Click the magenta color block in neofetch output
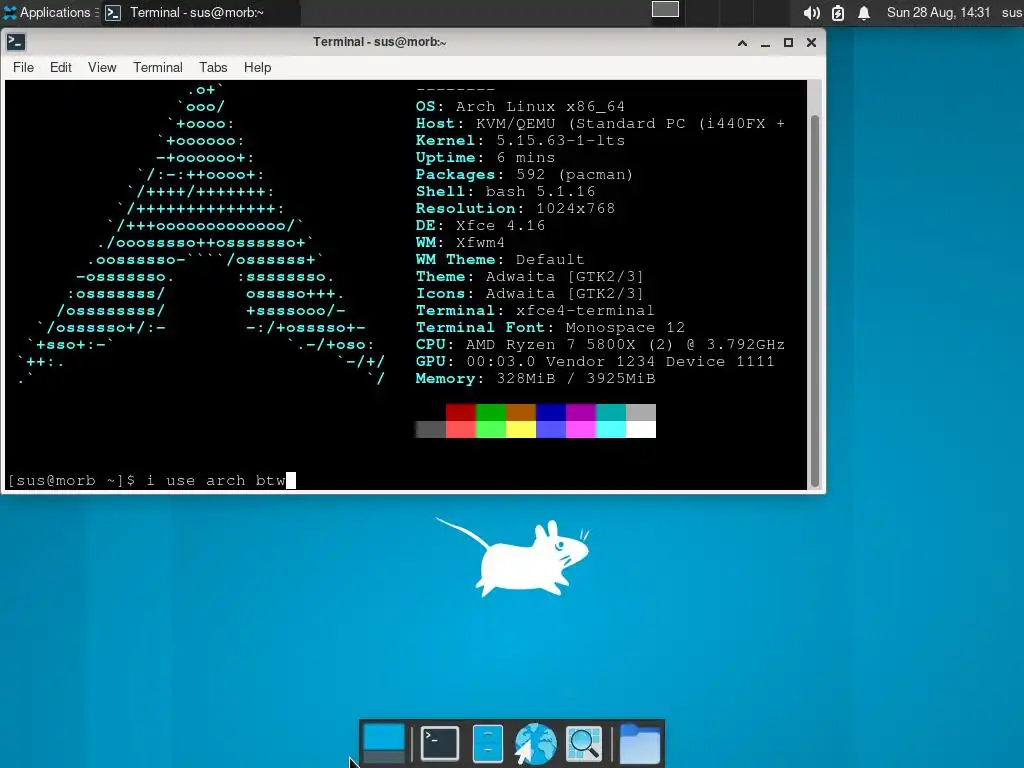 [x=581, y=412]
